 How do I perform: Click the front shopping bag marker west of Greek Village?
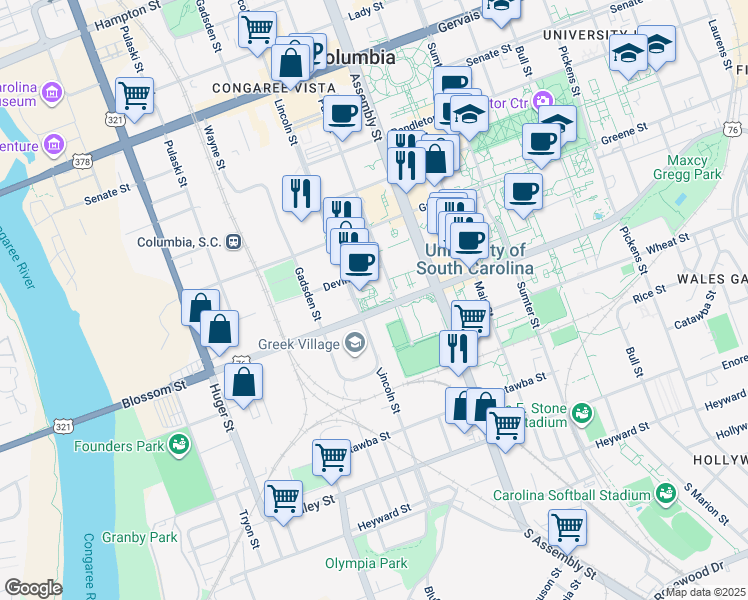coord(219,329)
